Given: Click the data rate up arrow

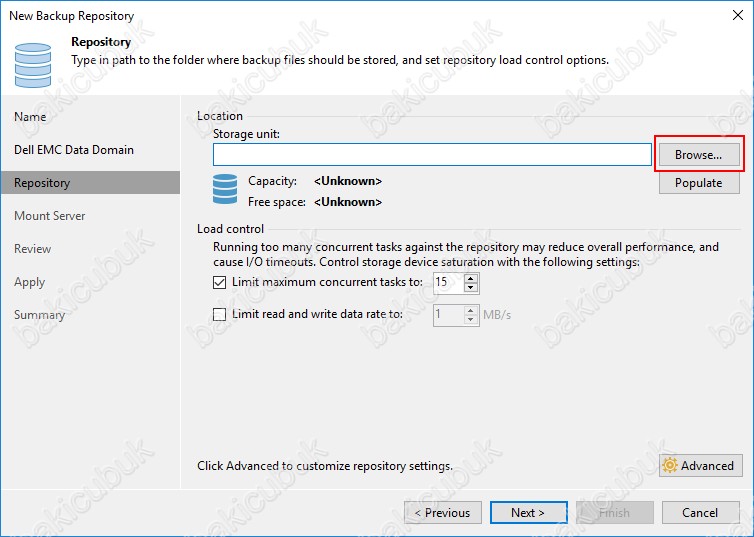Looking at the screenshot, I should pyautogui.click(x=471, y=310).
